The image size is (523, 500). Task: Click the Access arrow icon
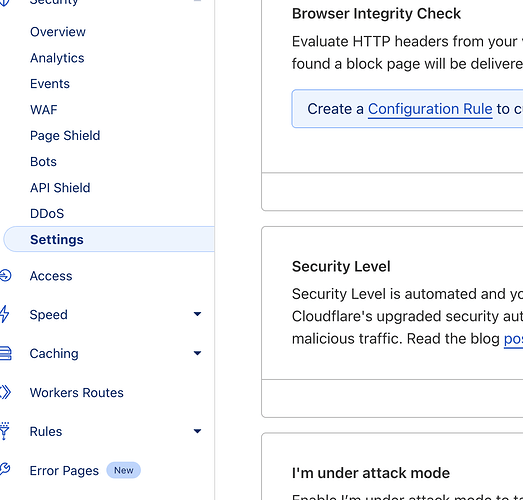pyautogui.click(x=5, y=276)
